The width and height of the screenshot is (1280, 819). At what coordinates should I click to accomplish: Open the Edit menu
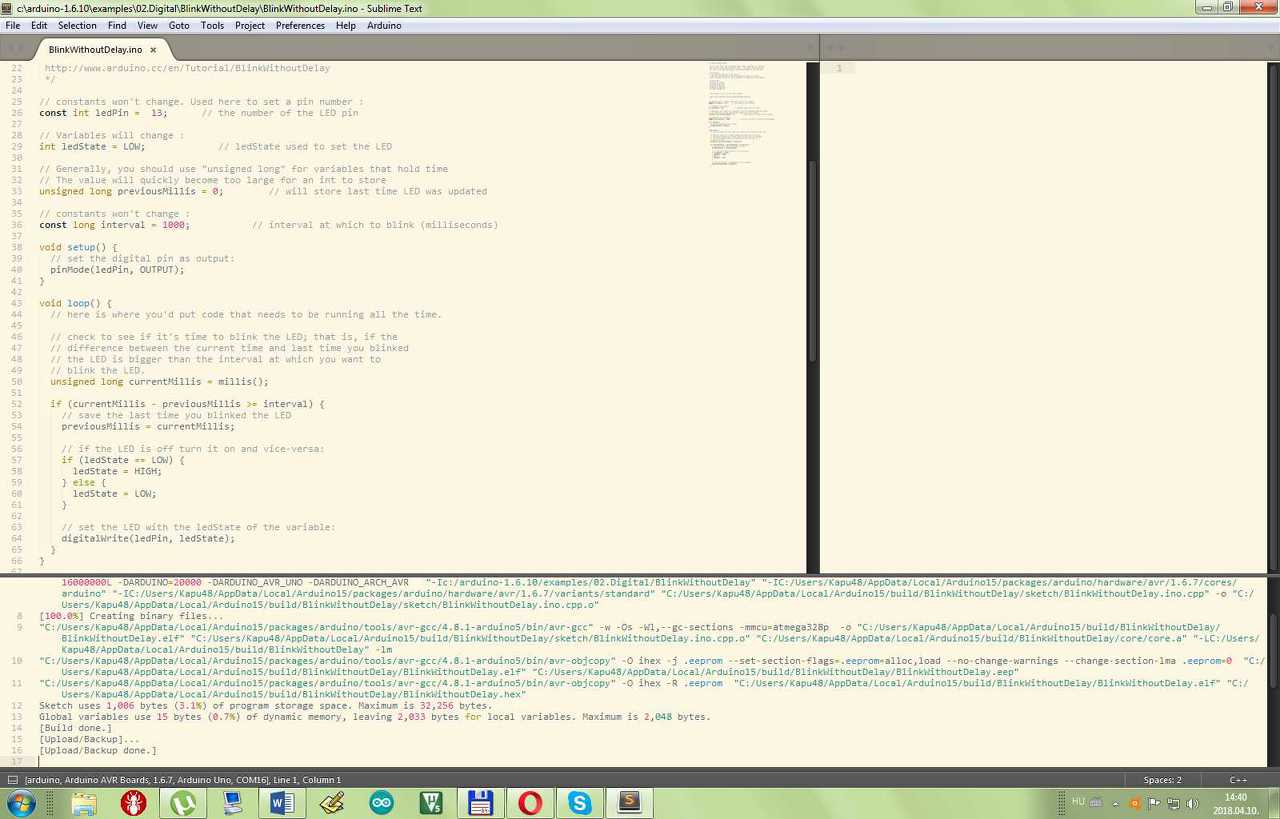(x=39, y=25)
